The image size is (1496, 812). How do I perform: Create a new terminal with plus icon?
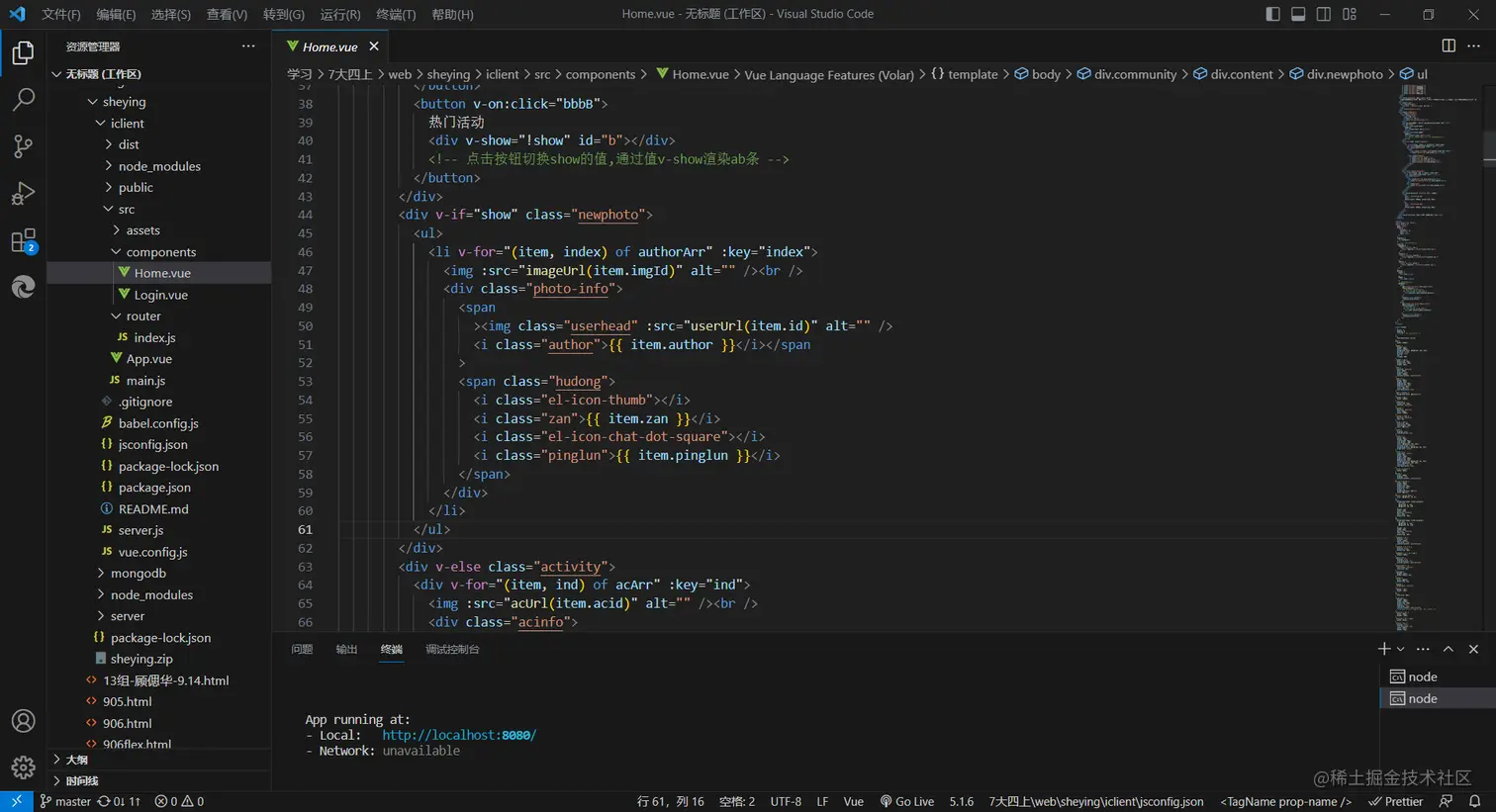pos(1384,649)
